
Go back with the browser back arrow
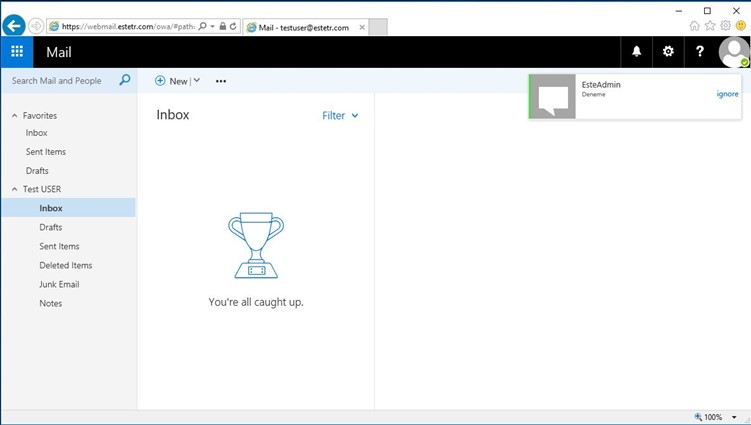(x=13, y=26)
